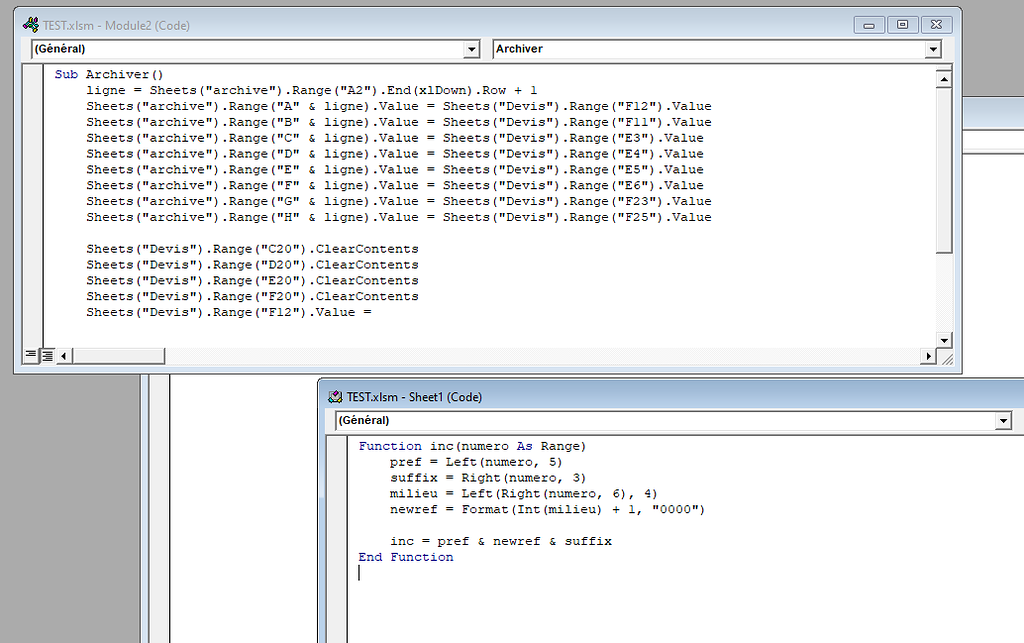The image size is (1024, 643).
Task: Click the Function inc(numero As Range) line
Action: [x=470, y=445]
